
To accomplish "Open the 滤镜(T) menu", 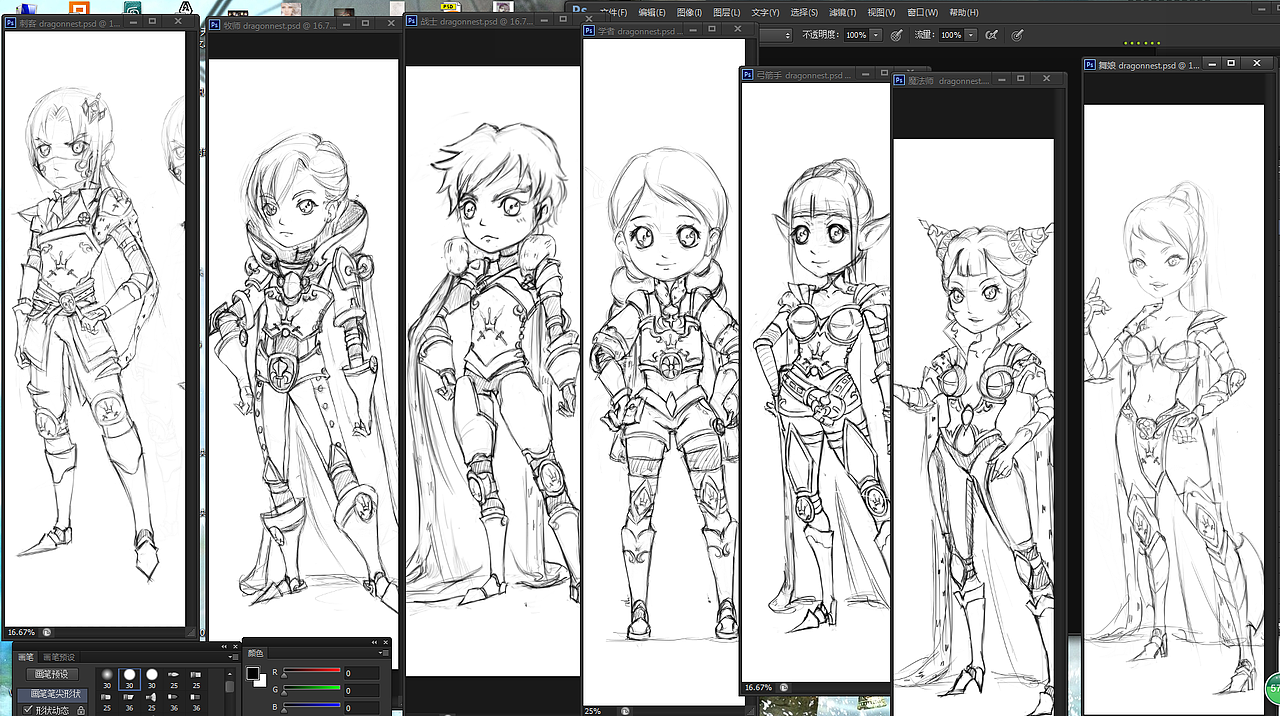I will (843, 12).
